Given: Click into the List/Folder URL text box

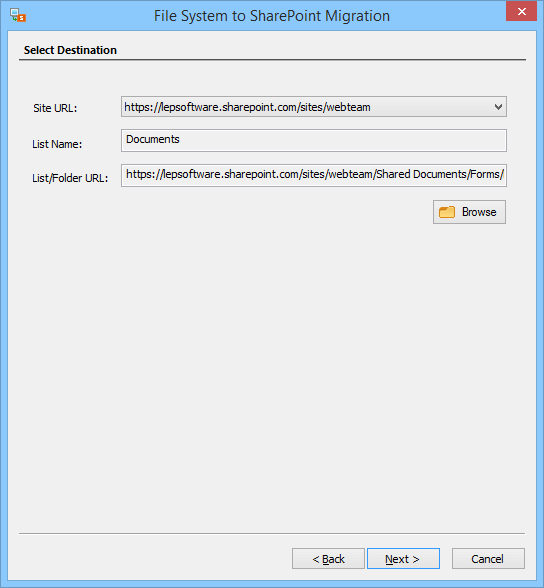Looking at the screenshot, I should coord(314,175).
